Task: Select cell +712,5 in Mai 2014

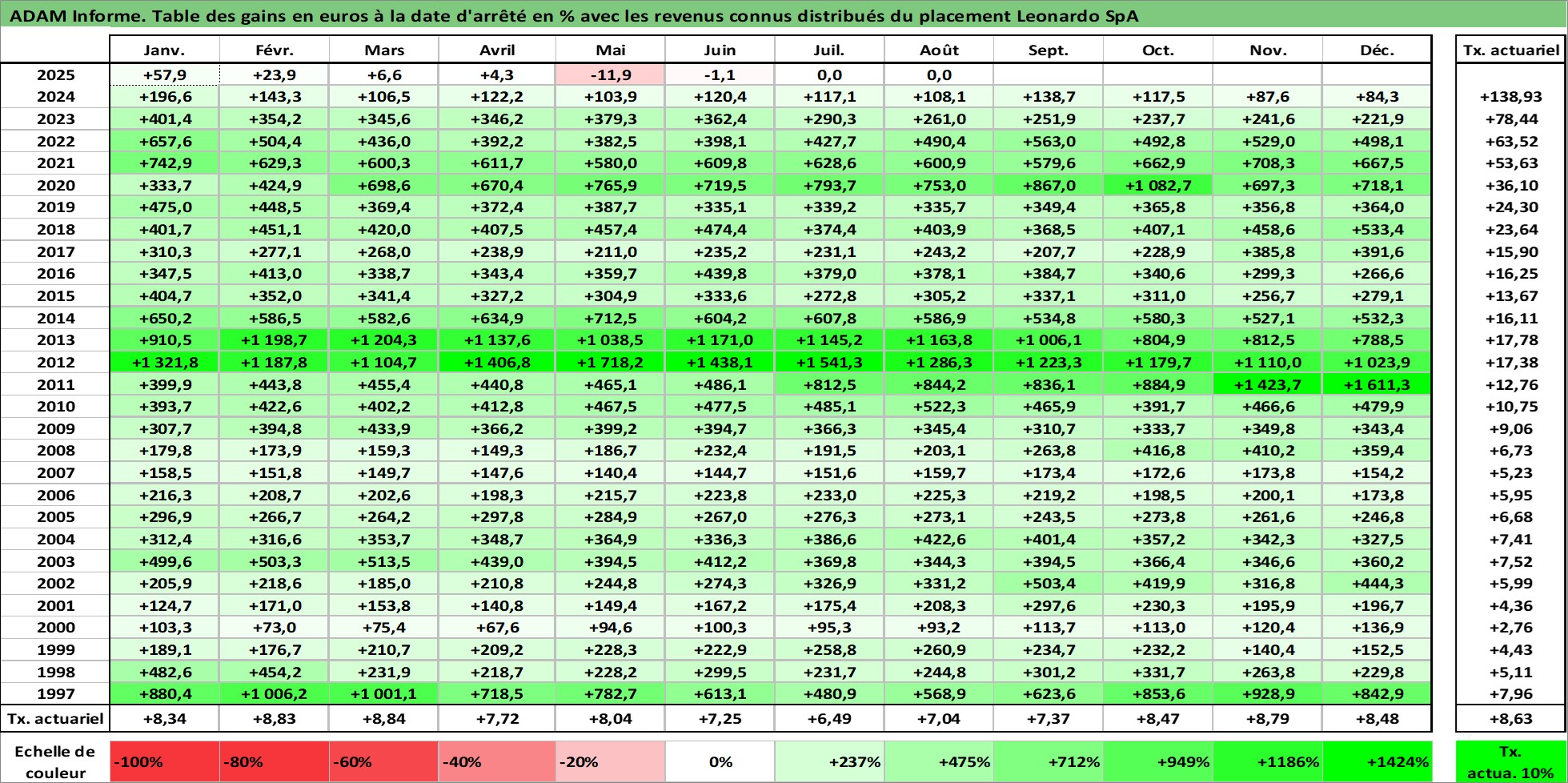Action: click(x=610, y=318)
